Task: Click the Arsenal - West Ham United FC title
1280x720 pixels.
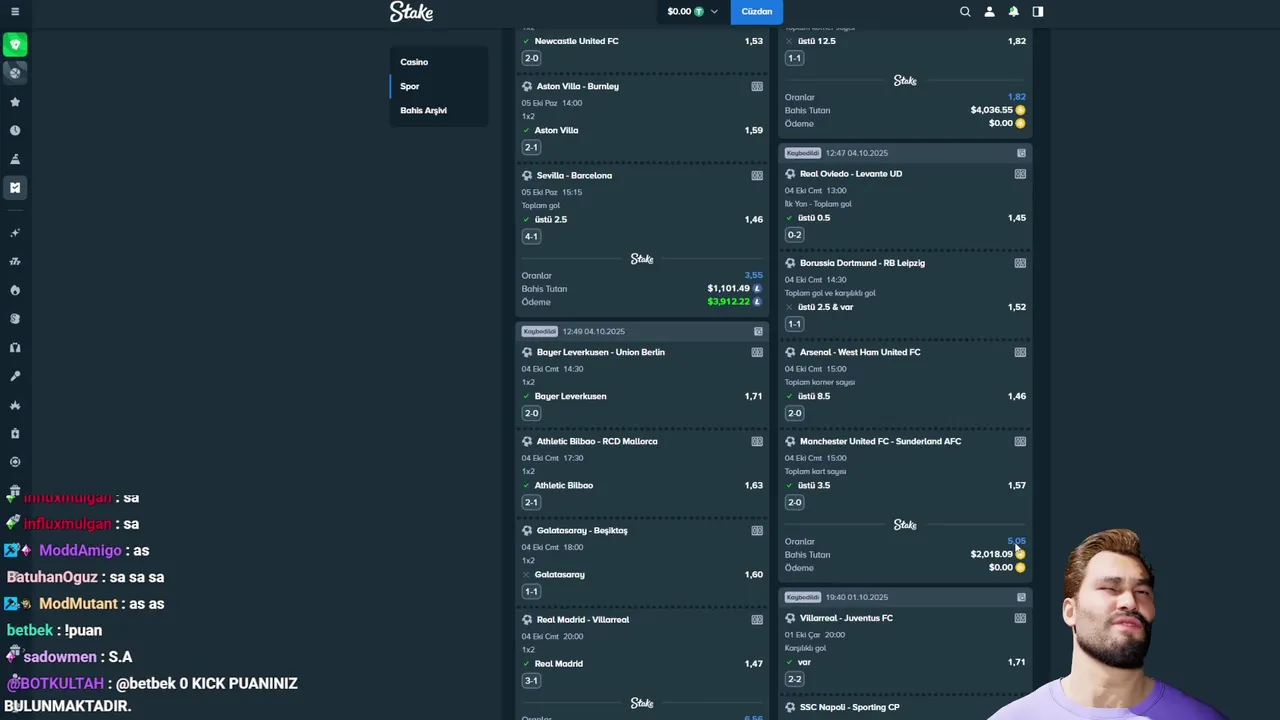Action: 860,352
